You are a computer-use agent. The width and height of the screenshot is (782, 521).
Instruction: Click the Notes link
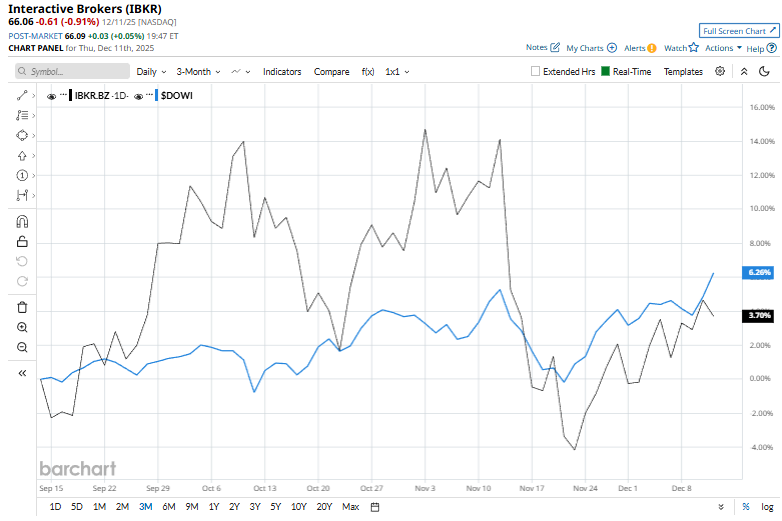pyautogui.click(x=537, y=47)
